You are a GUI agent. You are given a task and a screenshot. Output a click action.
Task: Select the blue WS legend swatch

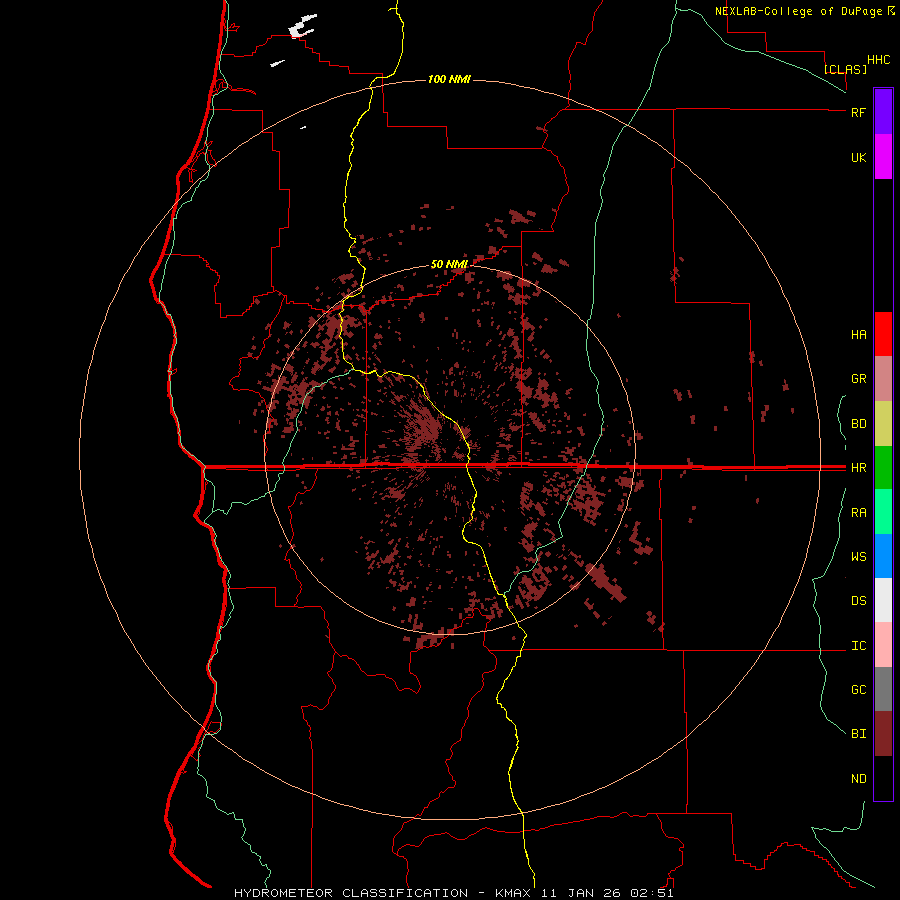(x=883, y=556)
